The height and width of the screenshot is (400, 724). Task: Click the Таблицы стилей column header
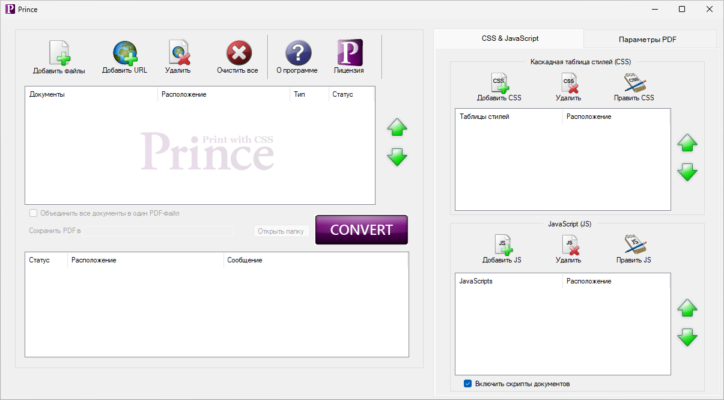click(509, 116)
